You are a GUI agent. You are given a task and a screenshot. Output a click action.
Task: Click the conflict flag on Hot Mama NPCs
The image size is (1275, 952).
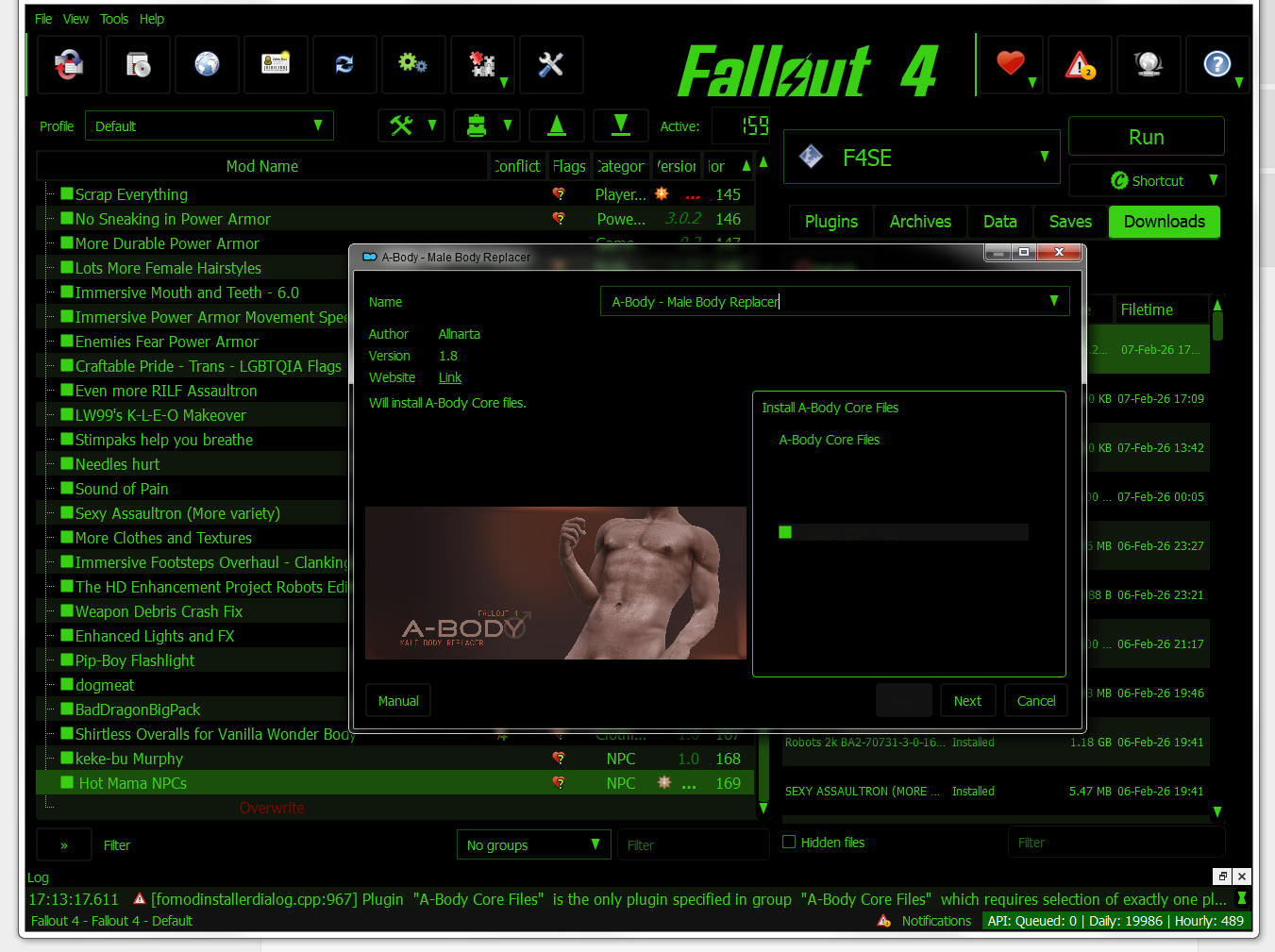[x=559, y=783]
